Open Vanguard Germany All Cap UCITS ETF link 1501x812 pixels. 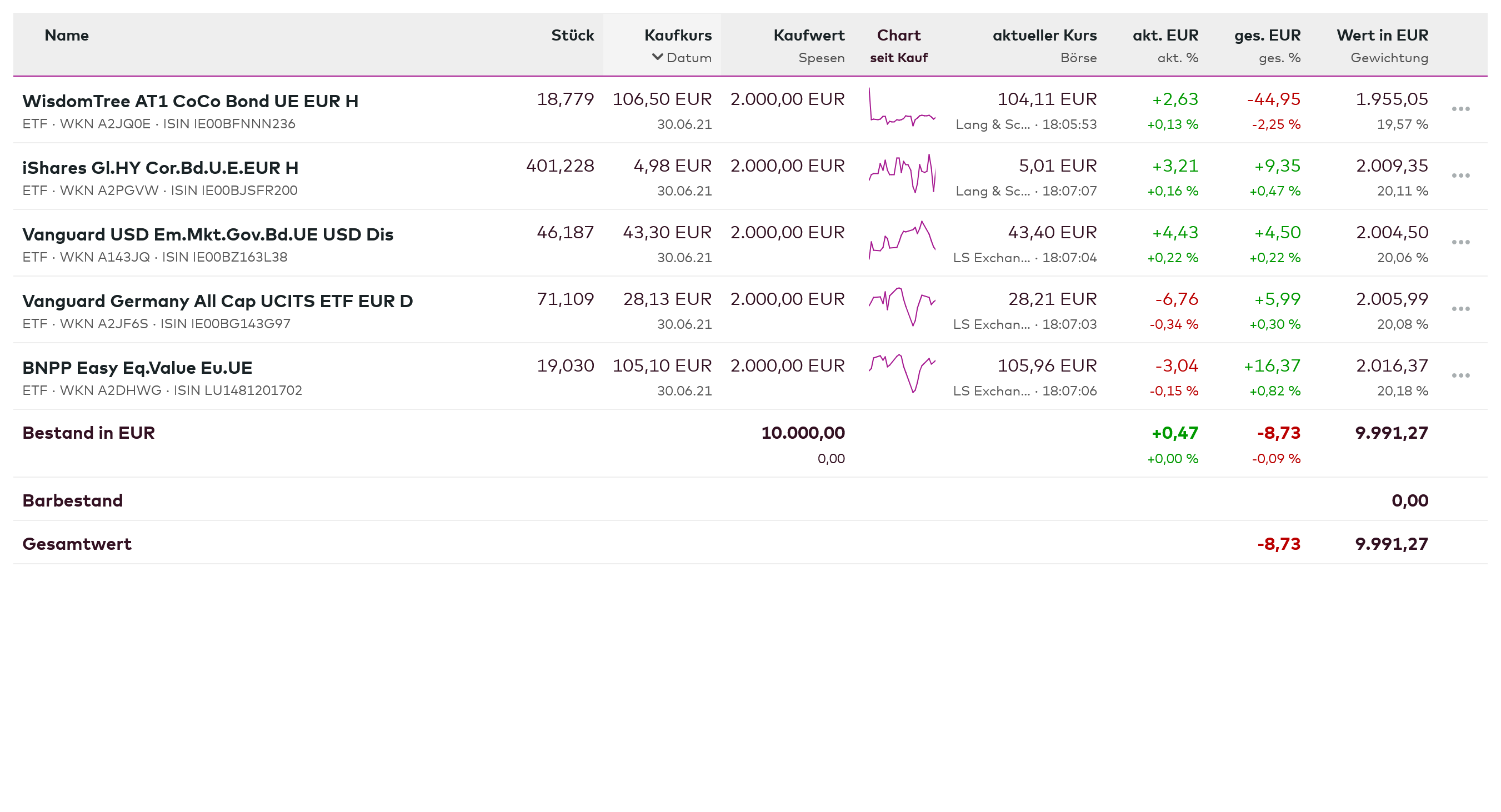pos(217,301)
